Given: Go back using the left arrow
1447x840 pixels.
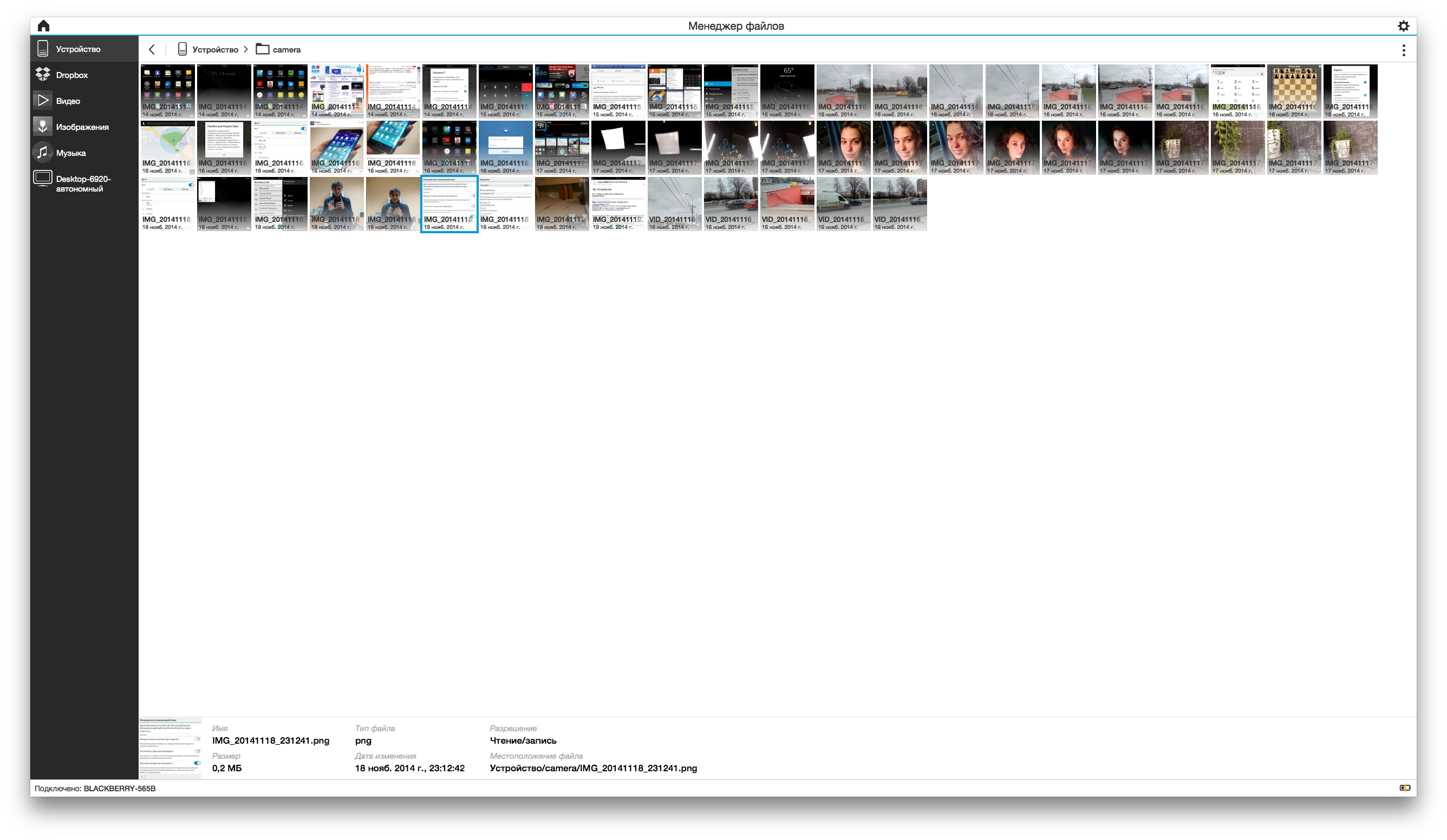Looking at the screenshot, I should click(x=152, y=50).
